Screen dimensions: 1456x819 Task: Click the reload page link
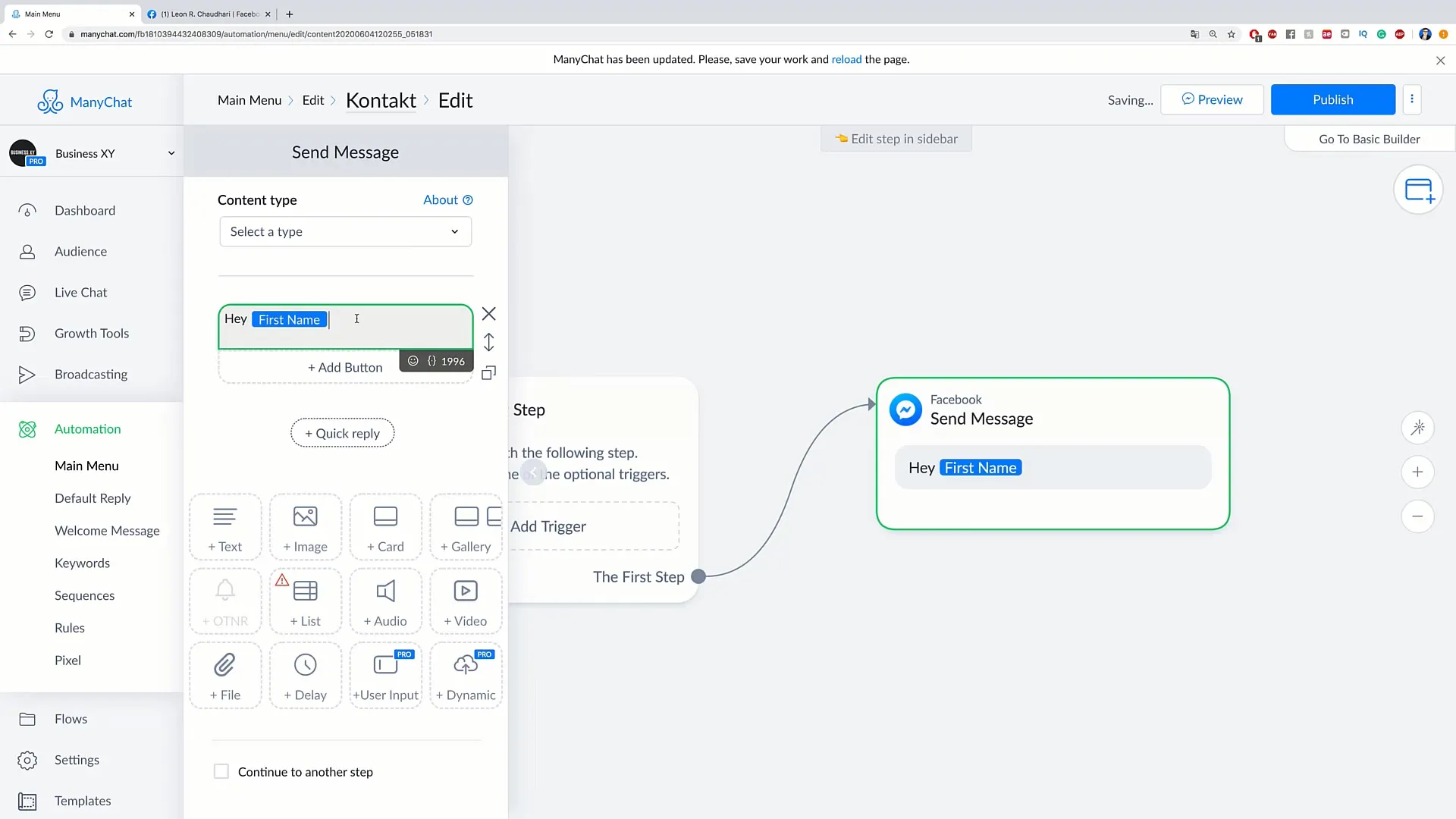click(846, 59)
